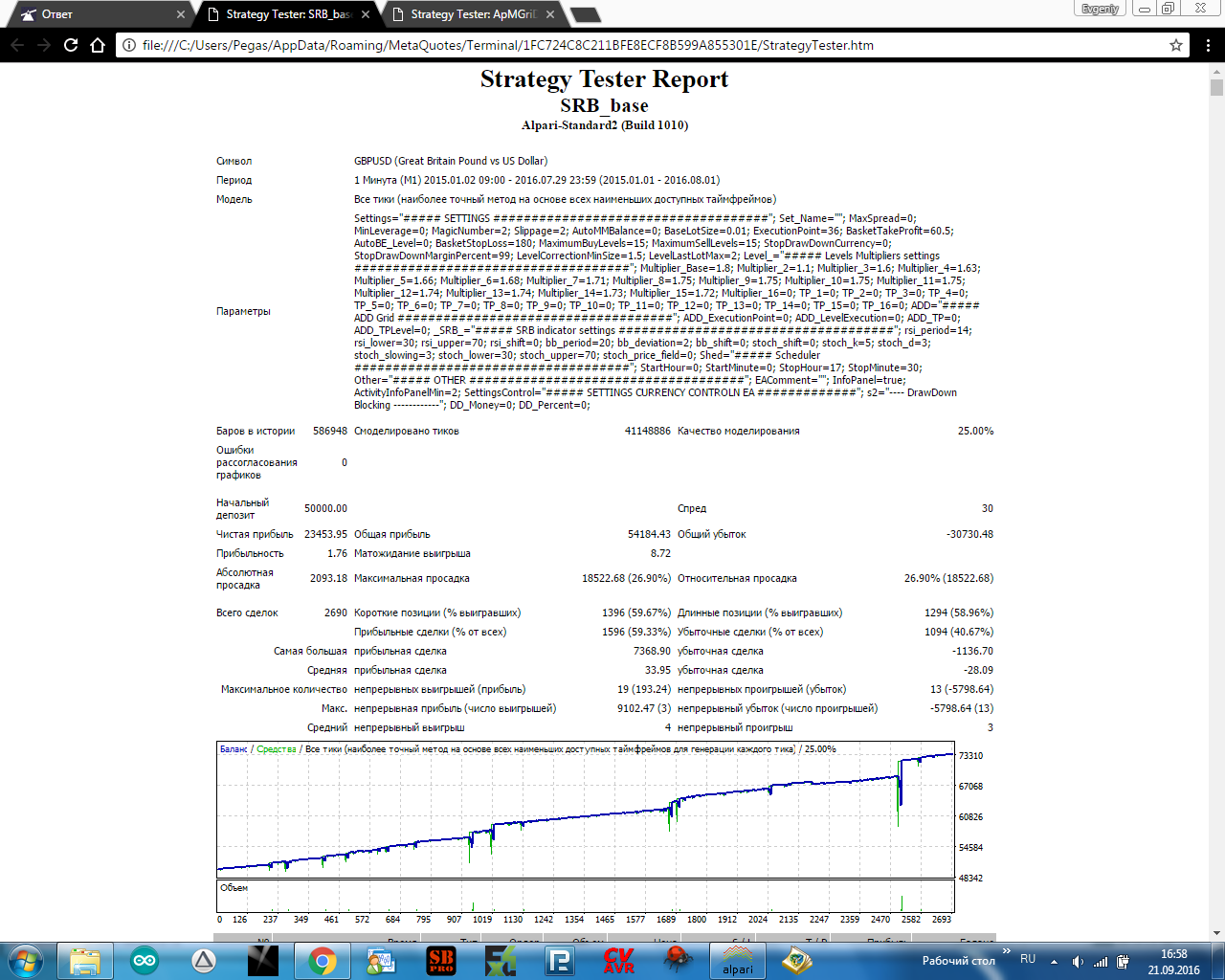Screen dimensions: 1225x980
Task: Open a new browser tab
Action: [x=585, y=14]
